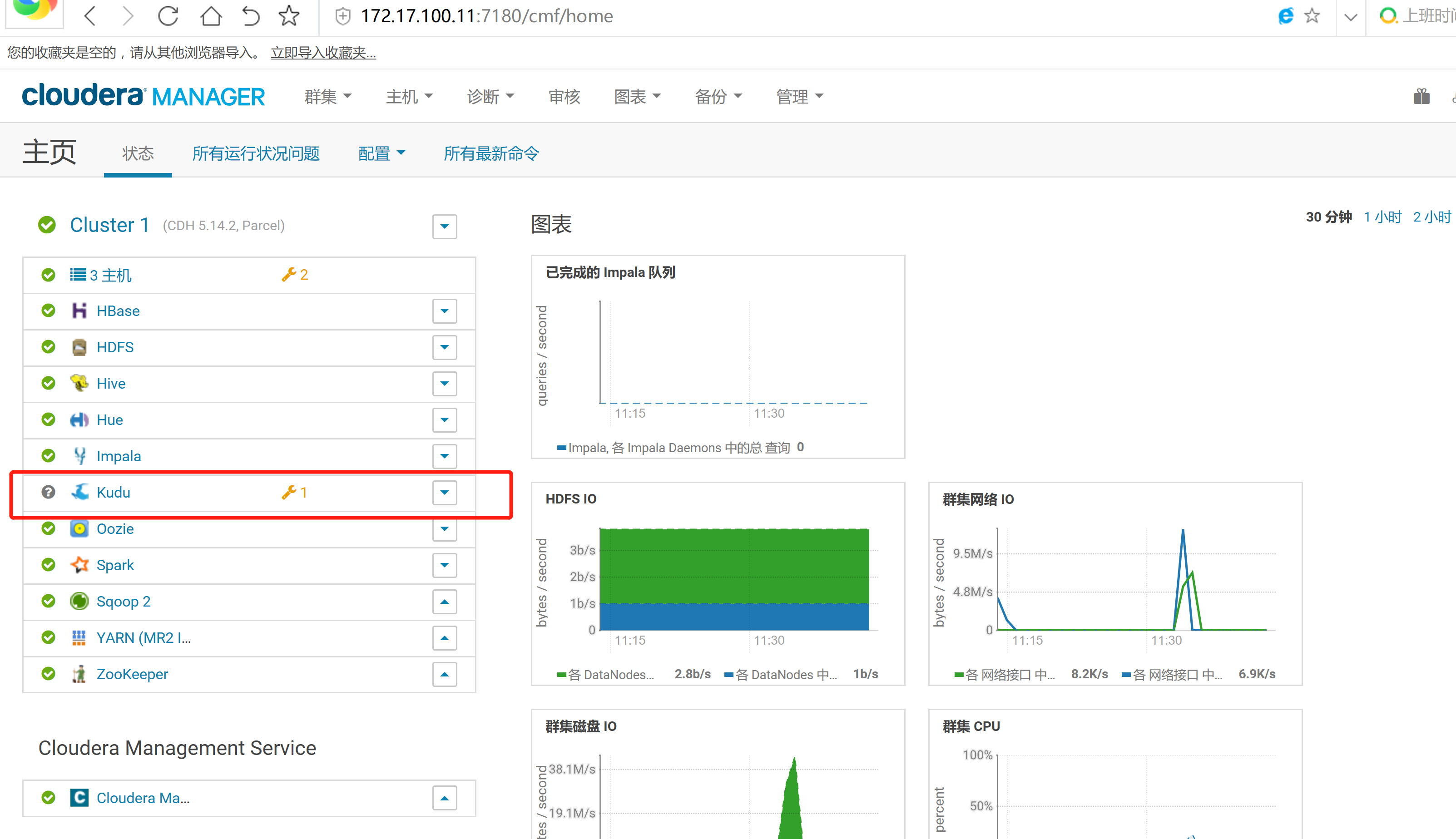Open the 备份 menu

pyautogui.click(x=718, y=96)
